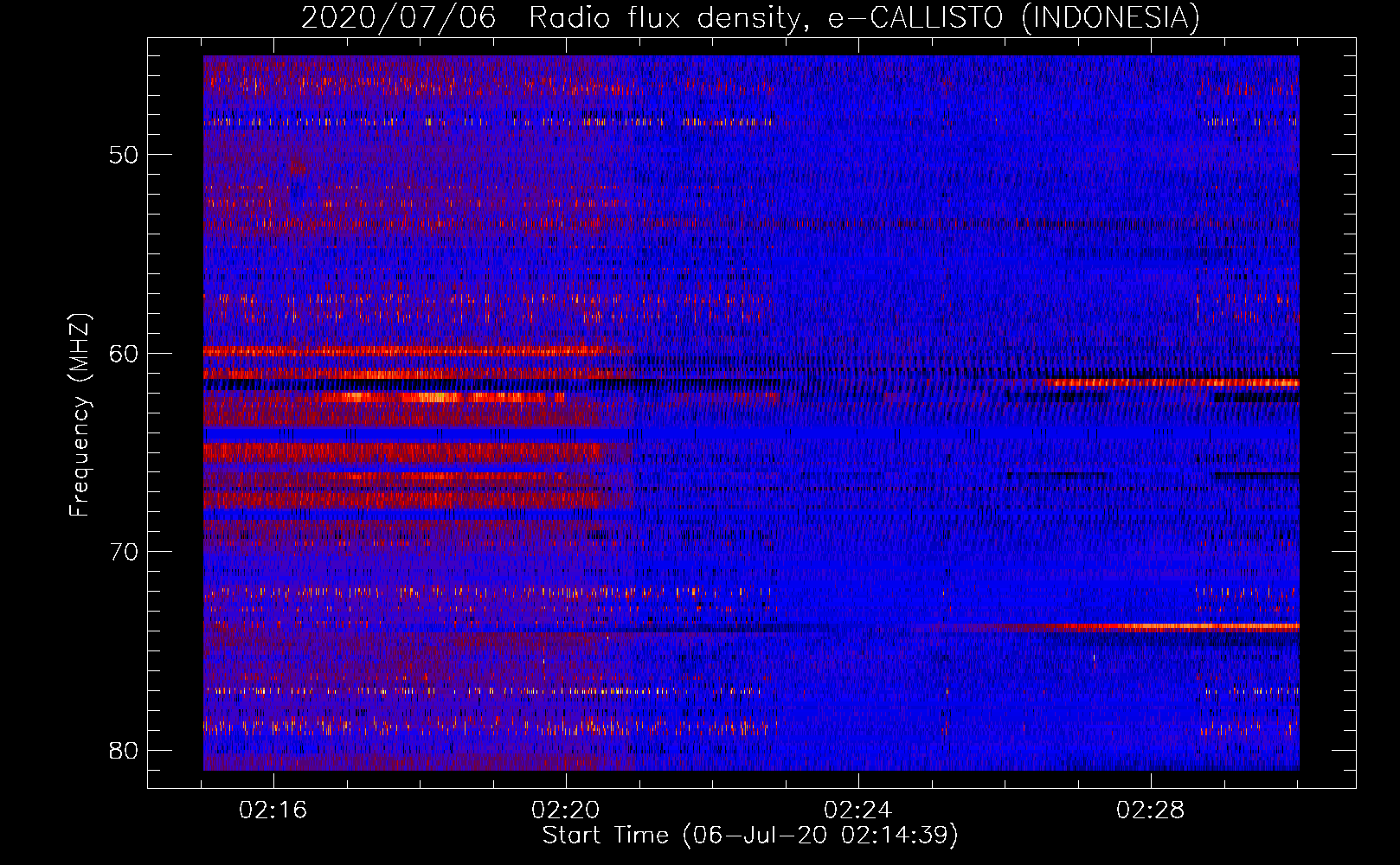Click the 02:20 time tick label
The height and width of the screenshot is (865, 1400).
566,811
